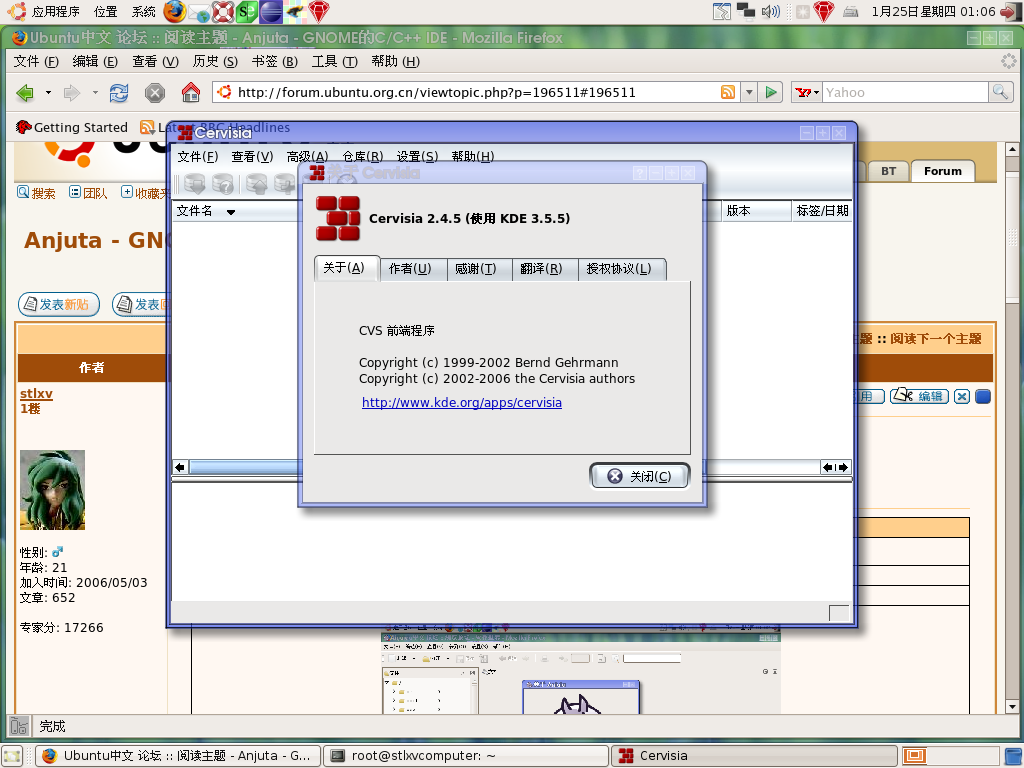The height and width of the screenshot is (768, 1024).
Task: Open the Firefox back history dropdown arrow
Action: [x=48, y=93]
